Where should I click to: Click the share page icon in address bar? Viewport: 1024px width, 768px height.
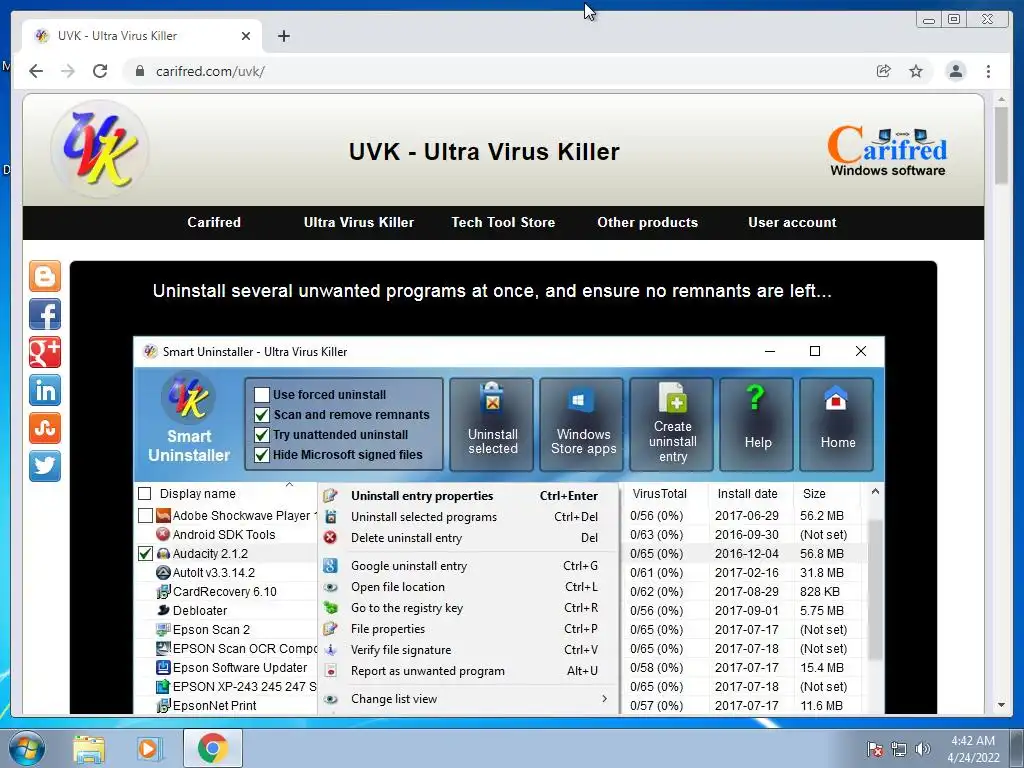click(x=884, y=71)
